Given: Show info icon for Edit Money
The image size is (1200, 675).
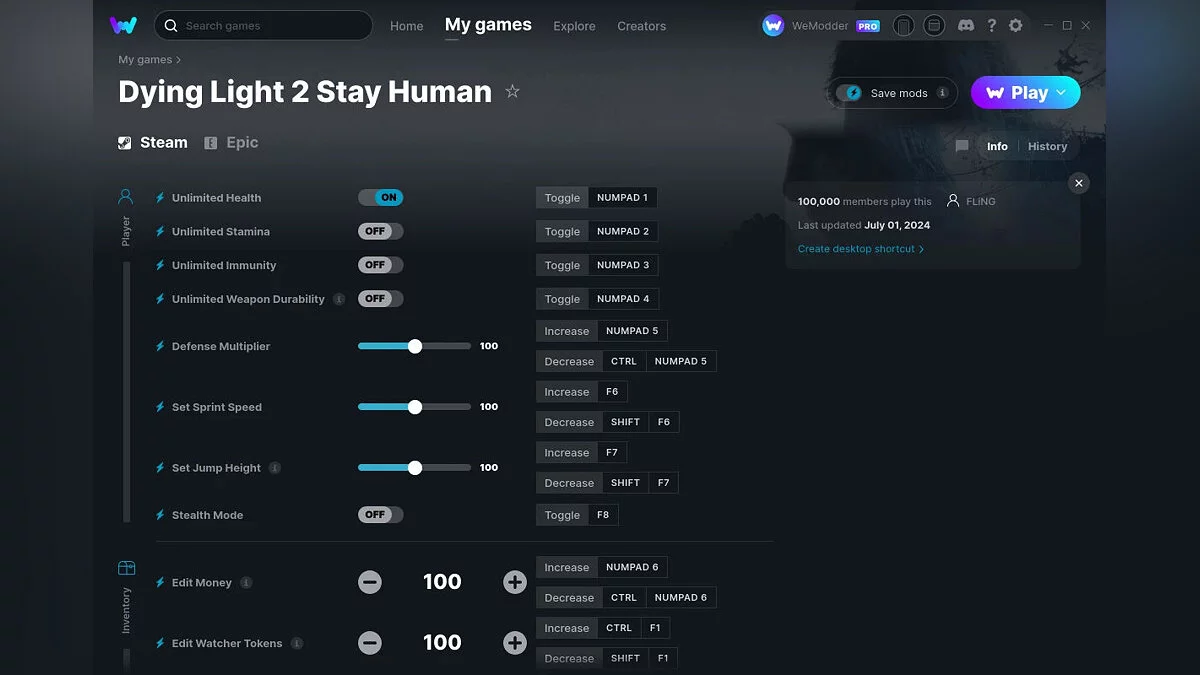Looking at the screenshot, I should tap(246, 583).
